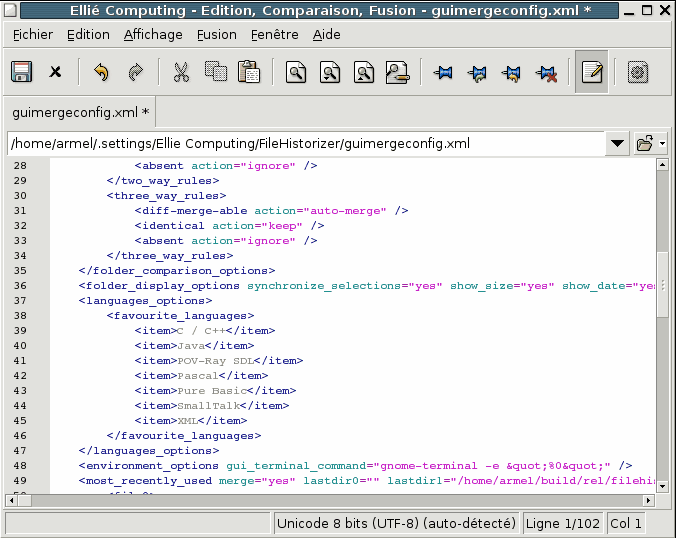
Task: Redo the undone edit
Action: pos(135,72)
